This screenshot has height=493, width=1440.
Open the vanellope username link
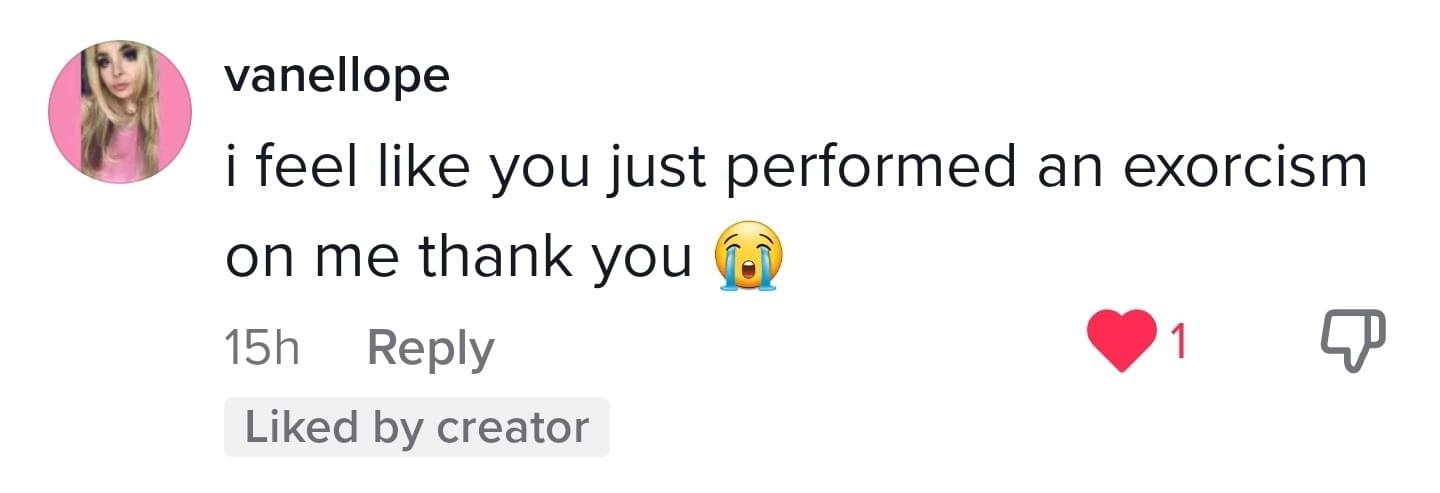[337, 75]
